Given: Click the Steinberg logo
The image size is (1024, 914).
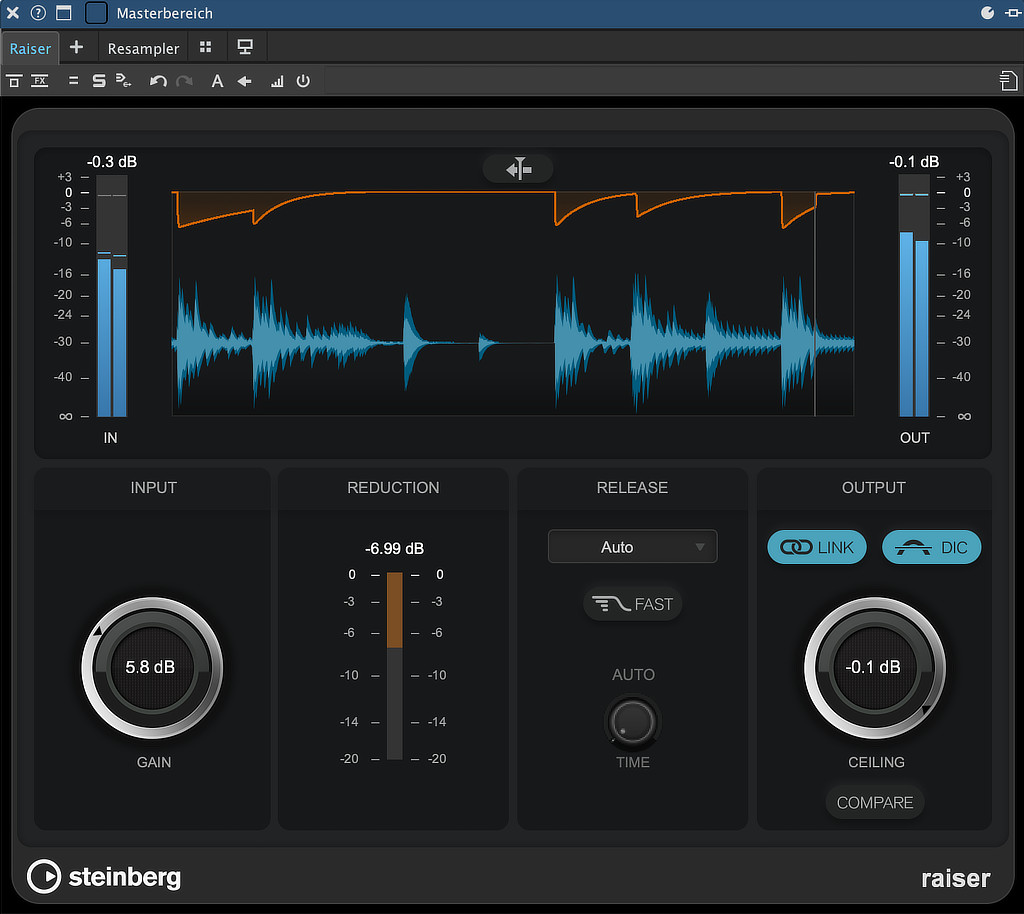Looking at the screenshot, I should tap(104, 876).
